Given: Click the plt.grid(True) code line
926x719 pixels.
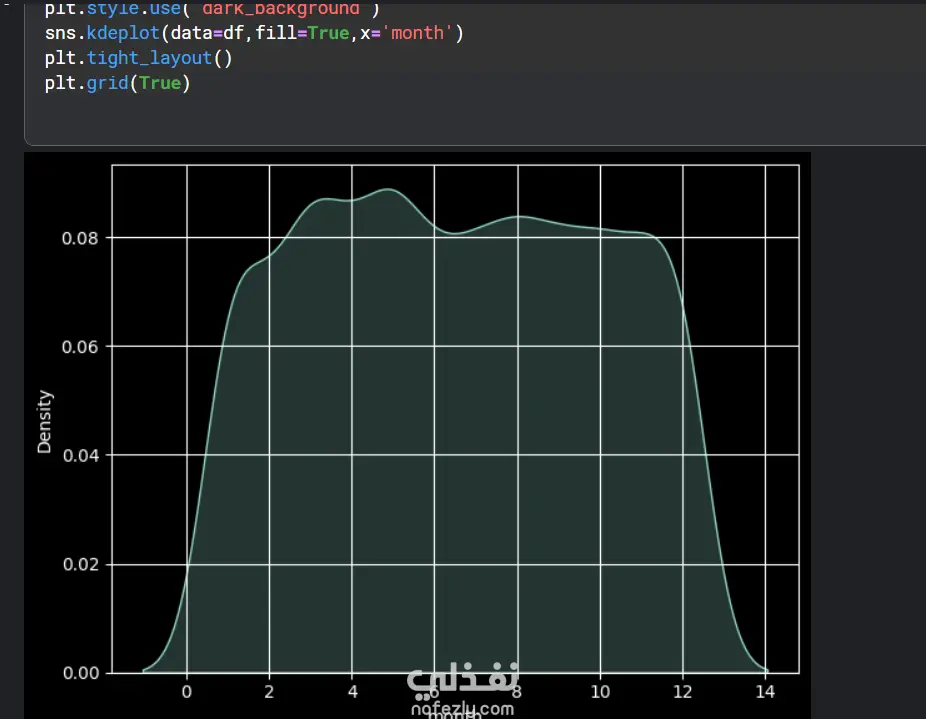Looking at the screenshot, I should coord(118,83).
